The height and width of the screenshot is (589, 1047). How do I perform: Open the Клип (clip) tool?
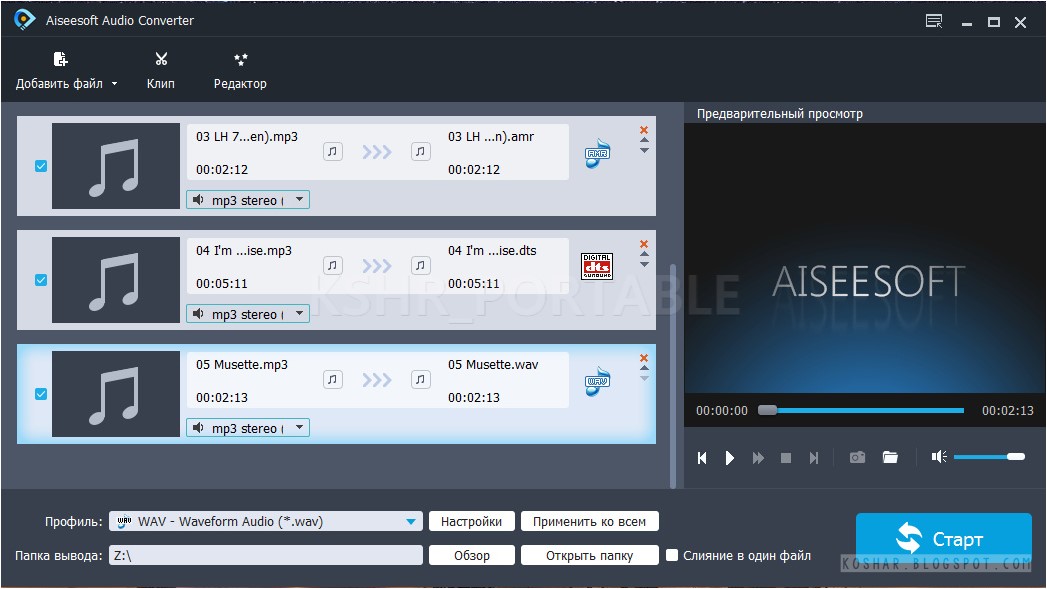point(161,70)
